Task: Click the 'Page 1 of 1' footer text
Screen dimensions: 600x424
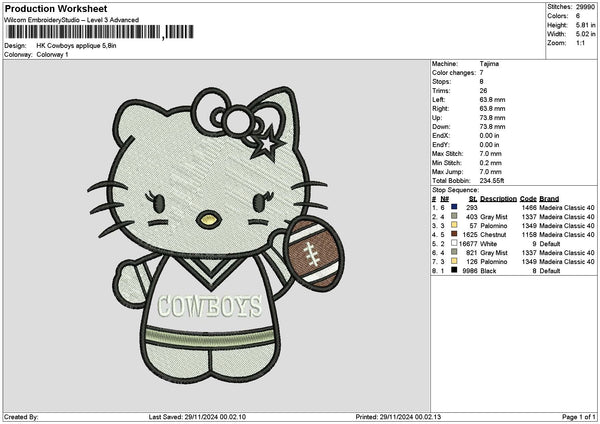Action: [x=579, y=417]
